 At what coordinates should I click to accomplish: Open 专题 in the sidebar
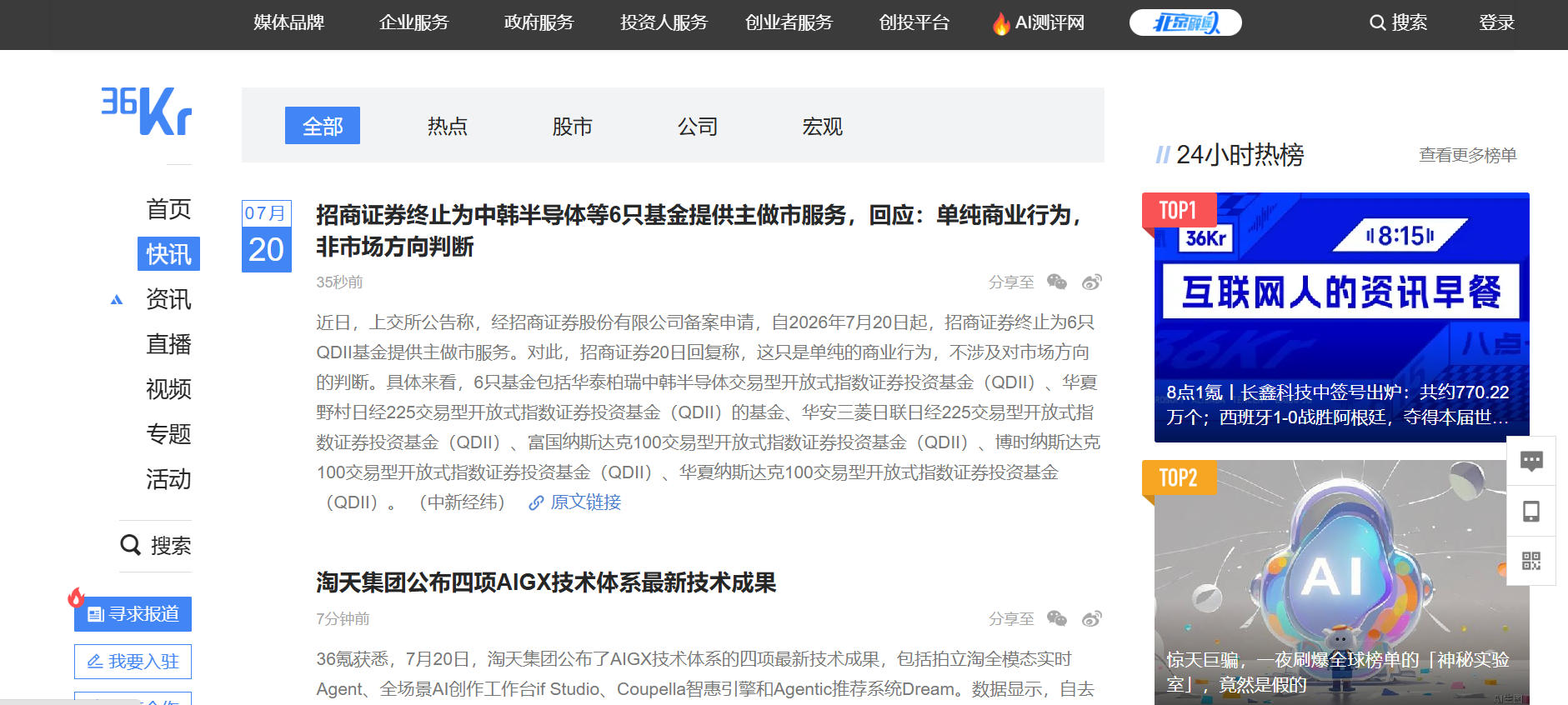coord(168,434)
